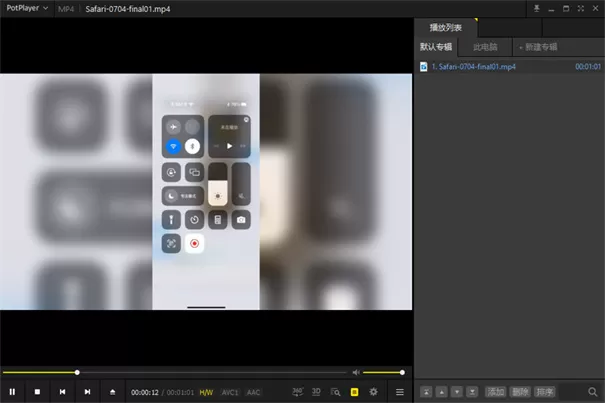
Task: Stop playback with the stop button
Action: coord(37,392)
